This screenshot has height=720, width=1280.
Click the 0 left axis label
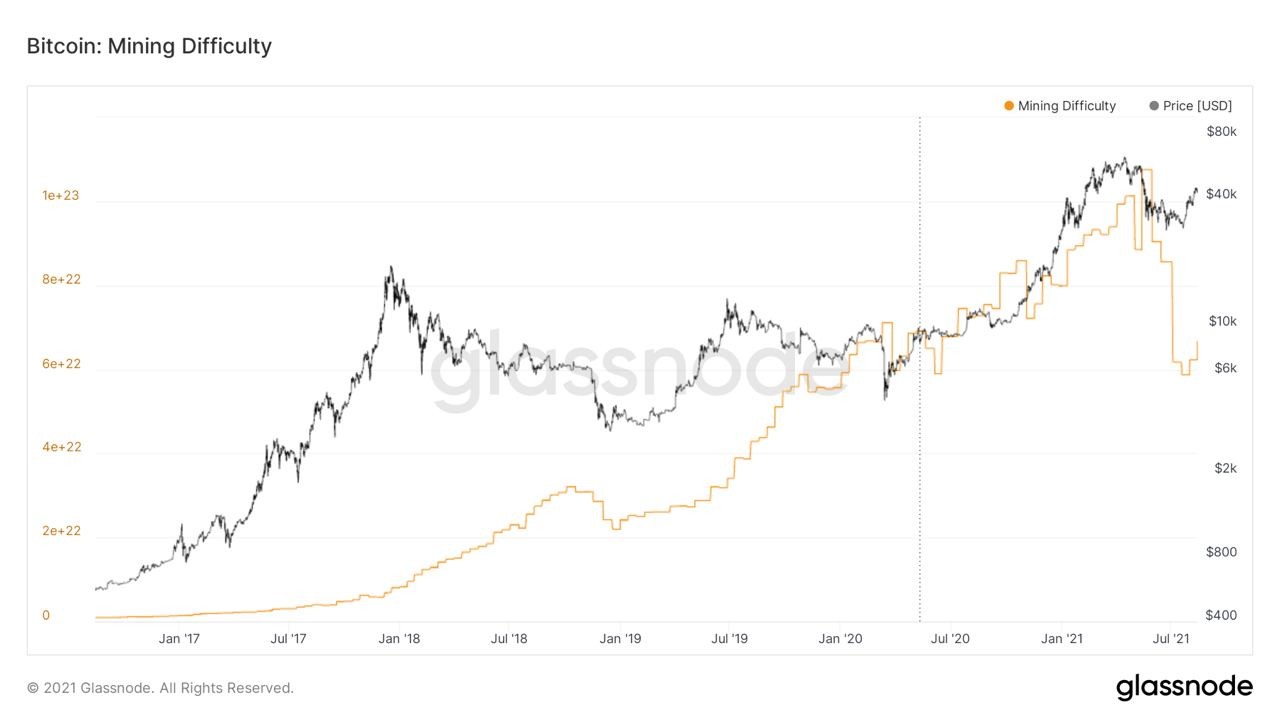click(46, 615)
